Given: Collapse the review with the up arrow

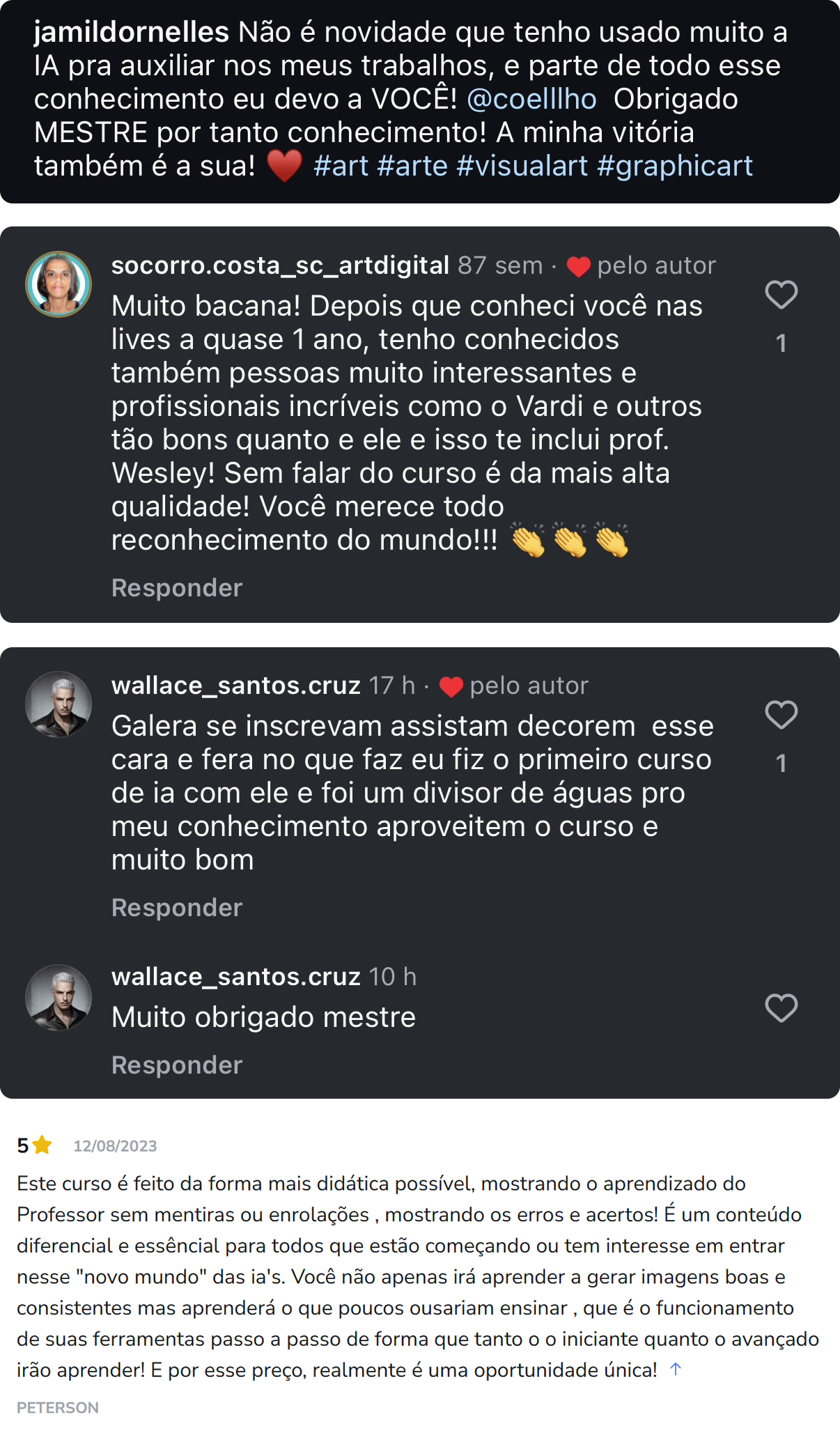Looking at the screenshot, I should pos(675,1370).
